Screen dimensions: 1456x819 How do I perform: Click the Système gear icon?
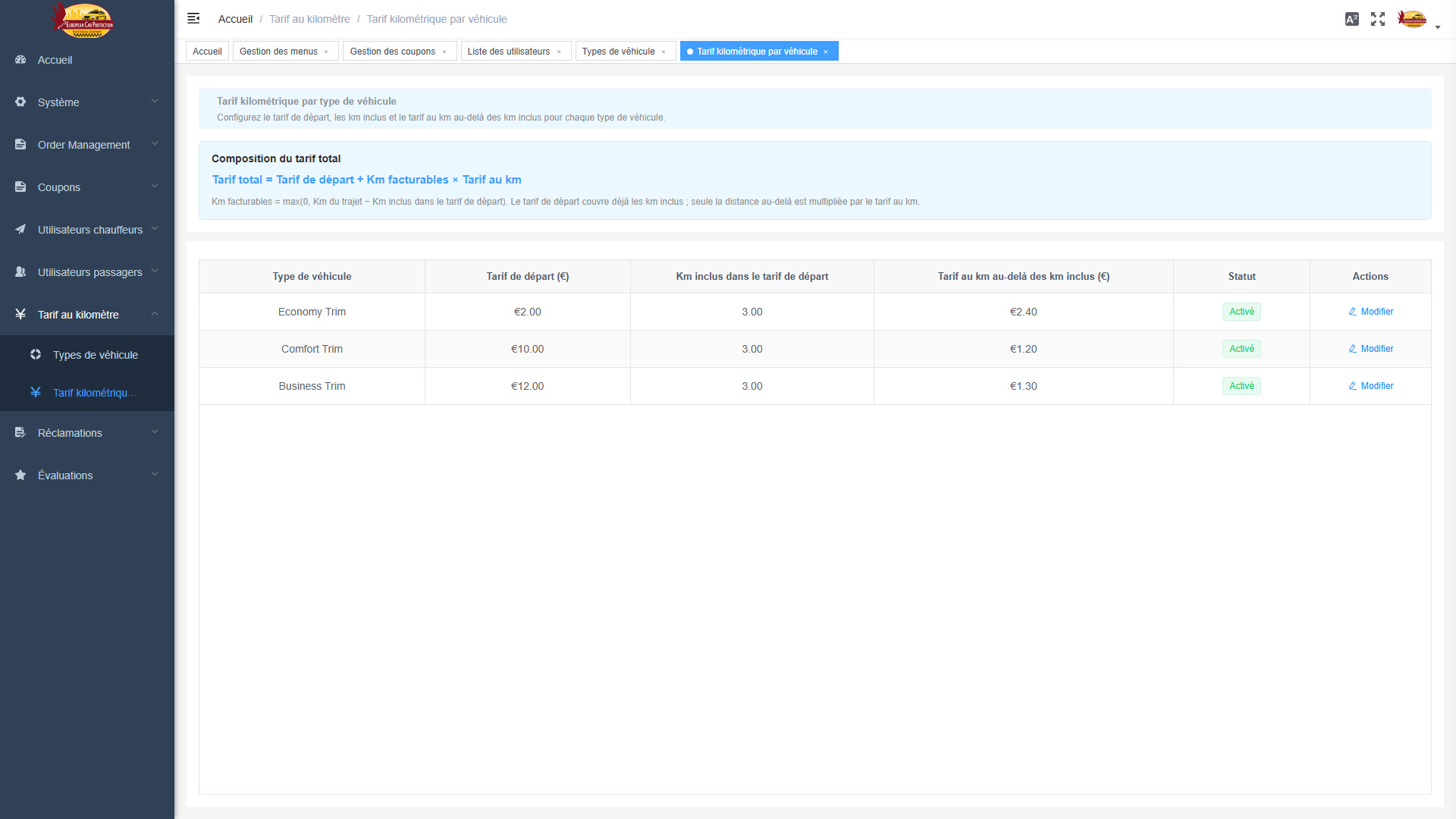tap(20, 102)
